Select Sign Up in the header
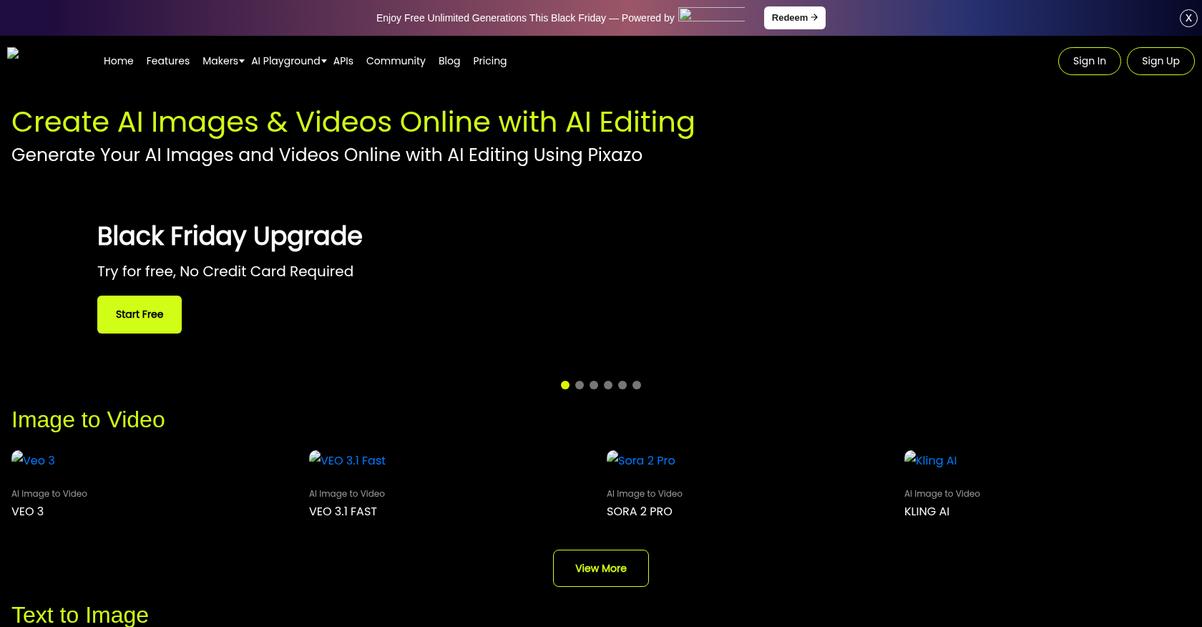1202x627 pixels. click(x=1161, y=60)
